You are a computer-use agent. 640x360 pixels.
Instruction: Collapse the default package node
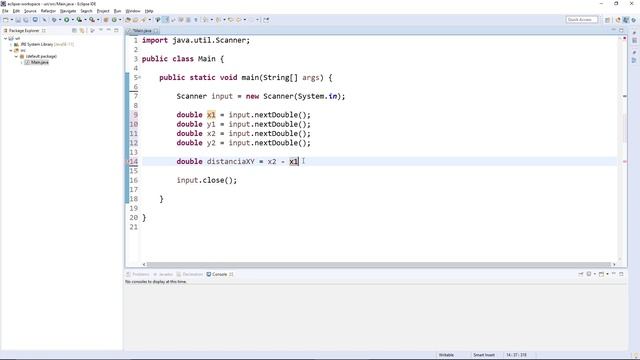point(16,56)
